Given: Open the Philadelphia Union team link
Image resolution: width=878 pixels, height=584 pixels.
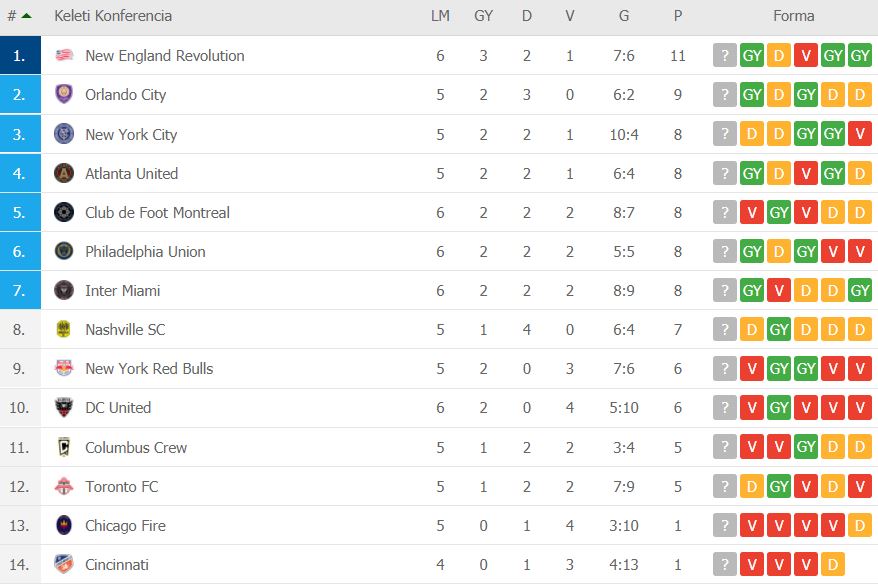Looking at the screenshot, I should (x=146, y=252).
